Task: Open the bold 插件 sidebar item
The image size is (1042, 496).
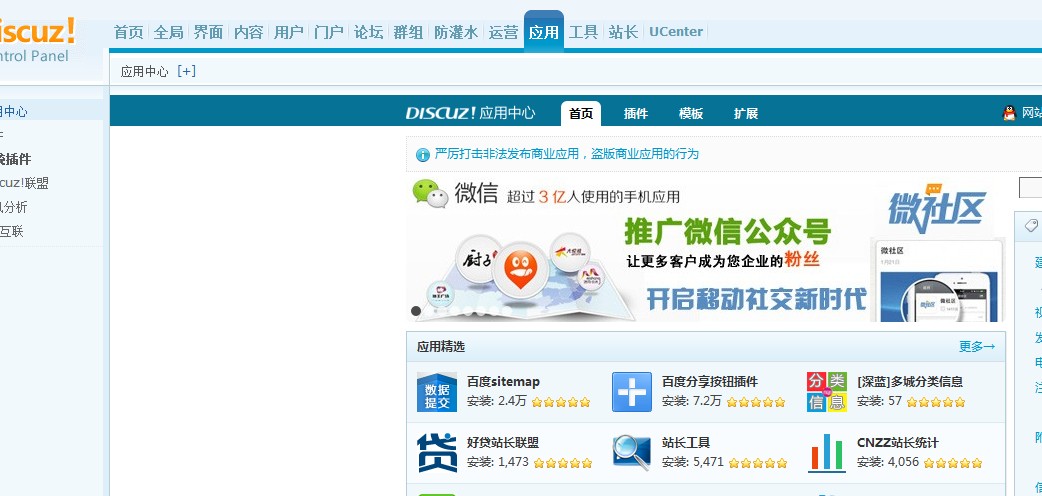Action: tap(15, 159)
